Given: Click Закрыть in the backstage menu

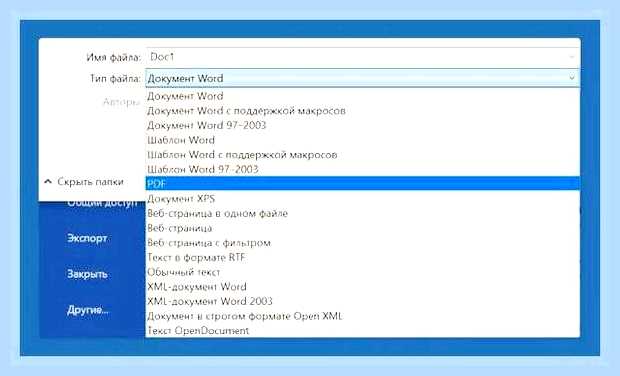Looking at the screenshot, I should point(87,274).
